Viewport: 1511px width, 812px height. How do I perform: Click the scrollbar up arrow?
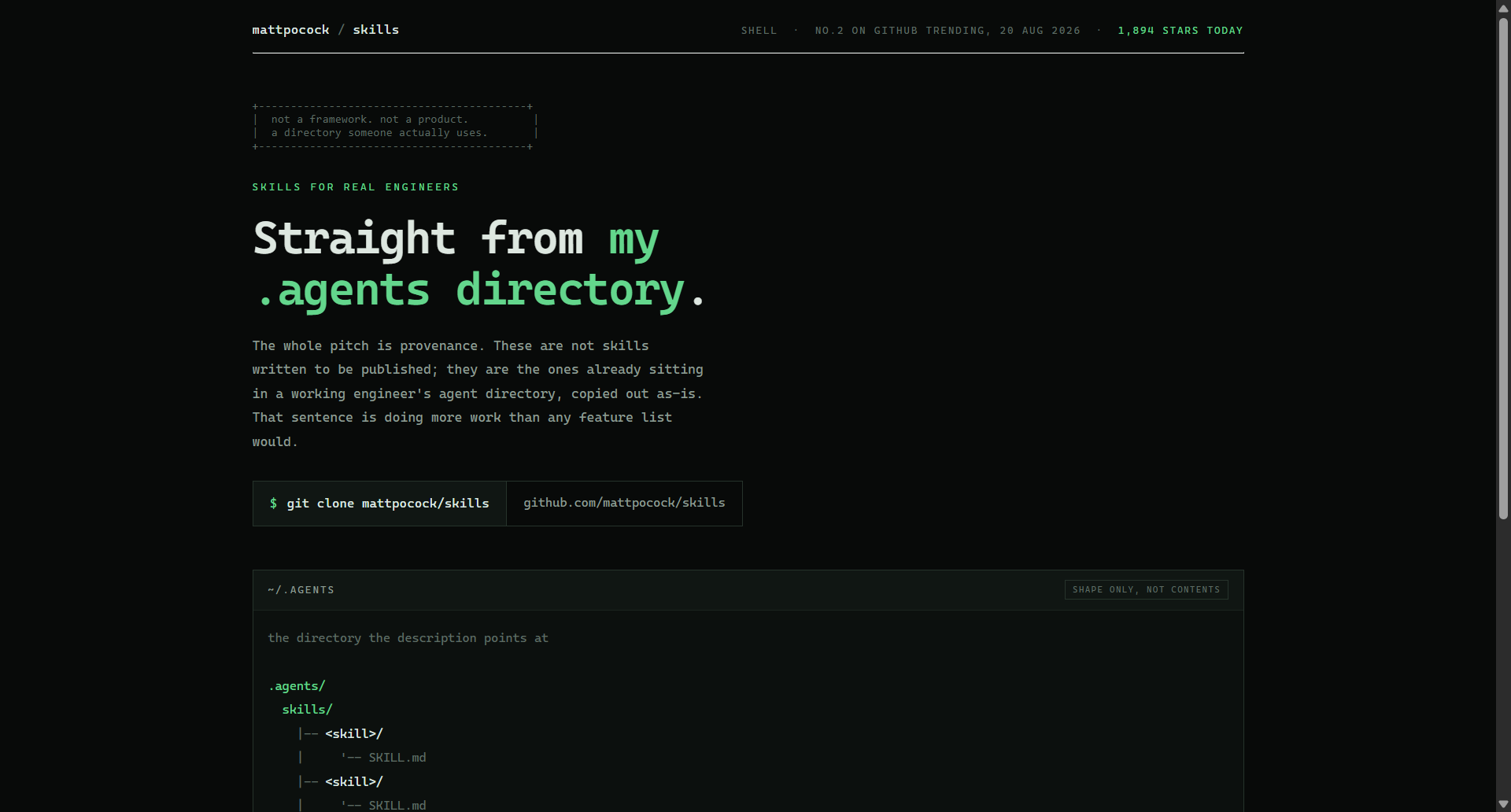[1503, 7]
